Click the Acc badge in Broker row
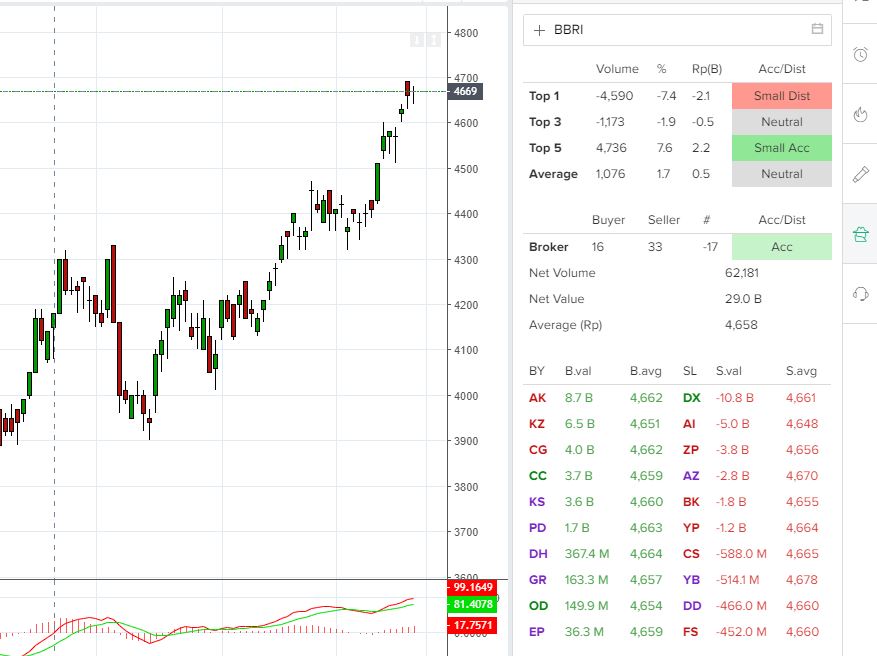This screenshot has height=656, width=877. pyautogui.click(x=782, y=247)
